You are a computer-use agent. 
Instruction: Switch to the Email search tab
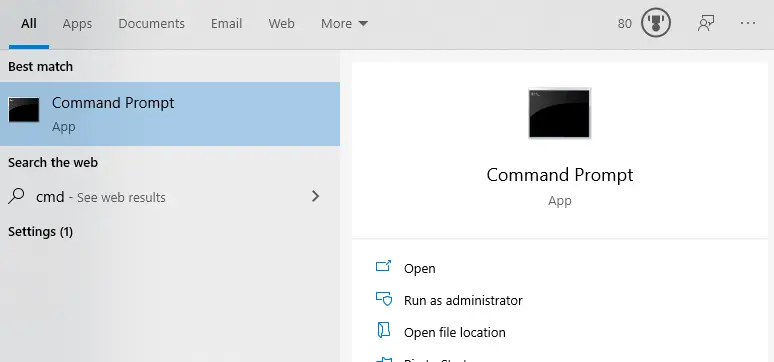[x=227, y=23]
